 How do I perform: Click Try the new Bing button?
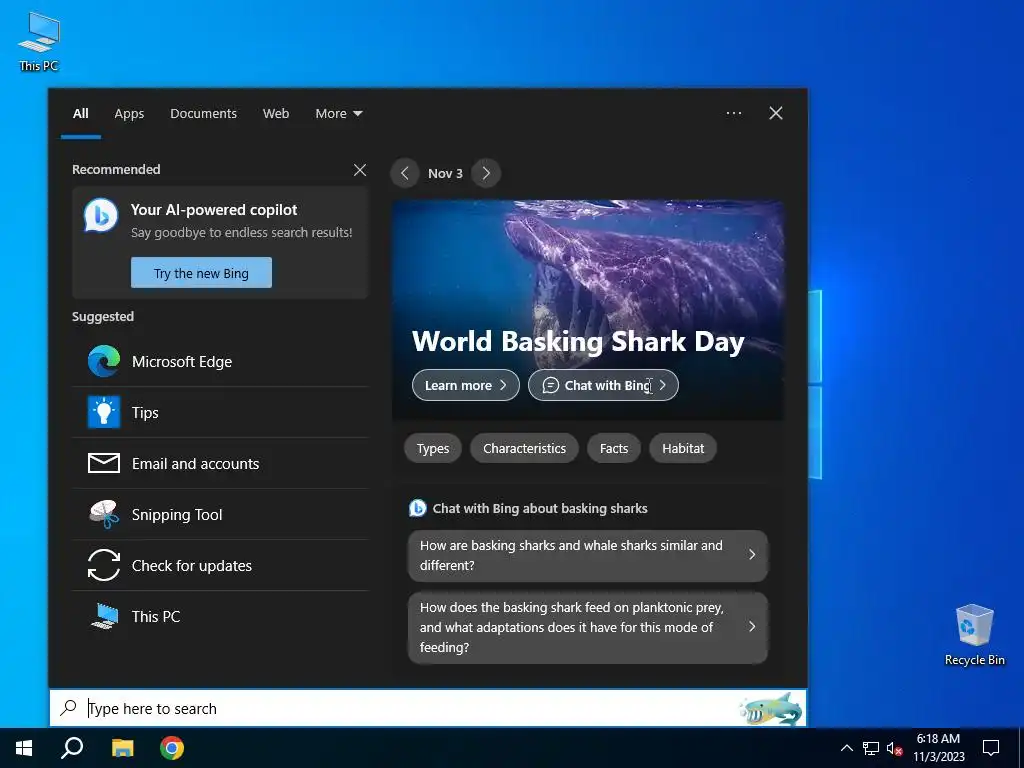pyautogui.click(x=201, y=272)
